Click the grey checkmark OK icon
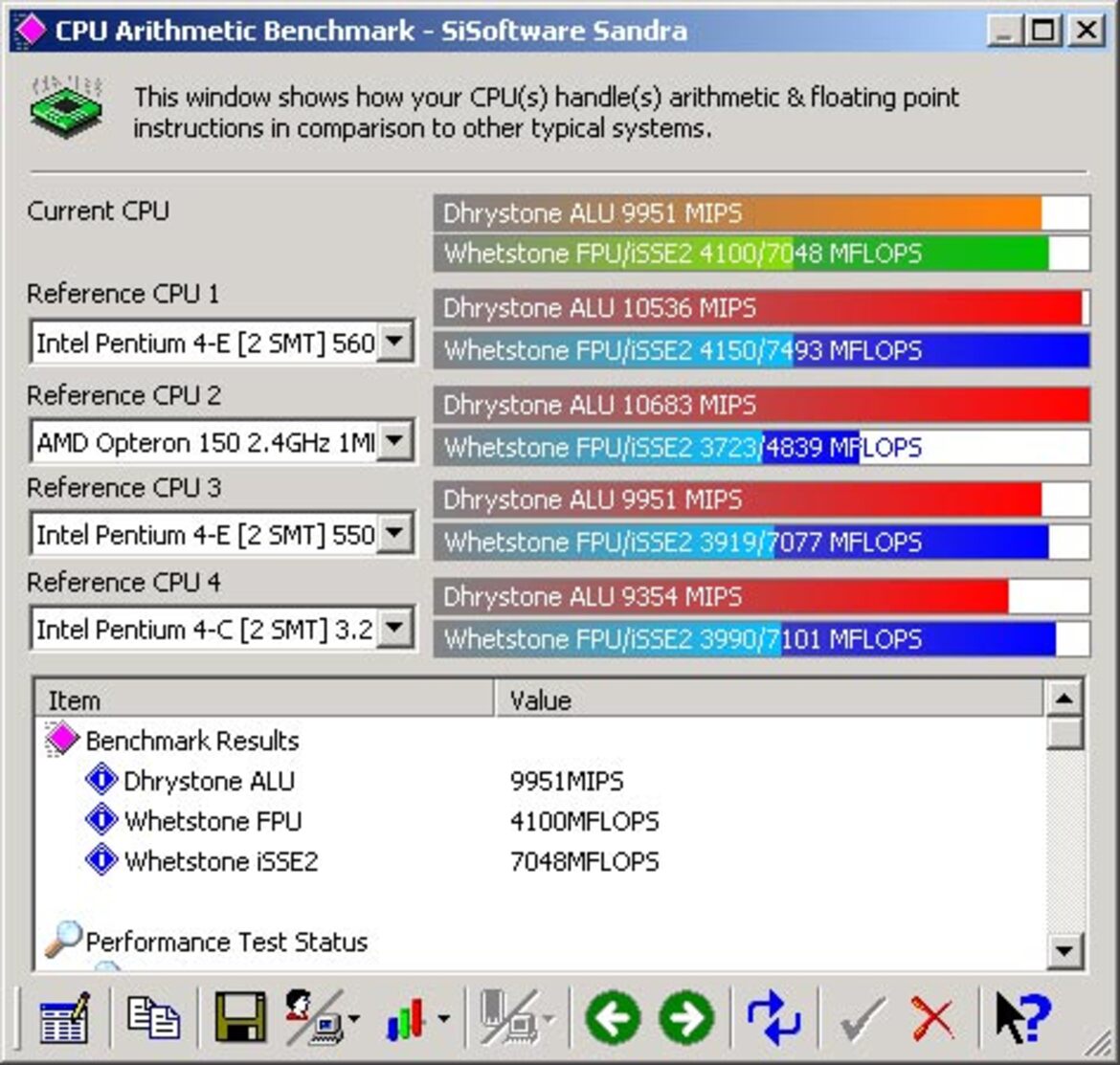 click(x=862, y=1019)
